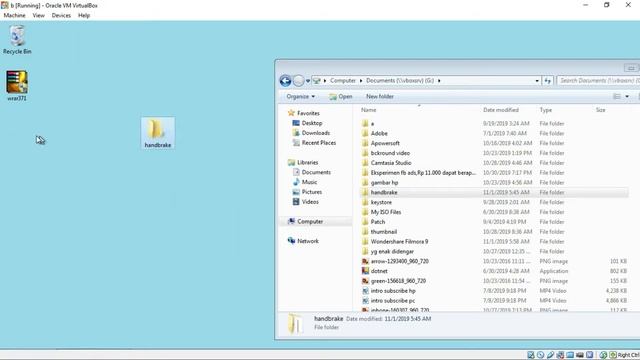Screen dimensions: 640x360
Task: Click the Open toolbar button
Action: coord(341,97)
